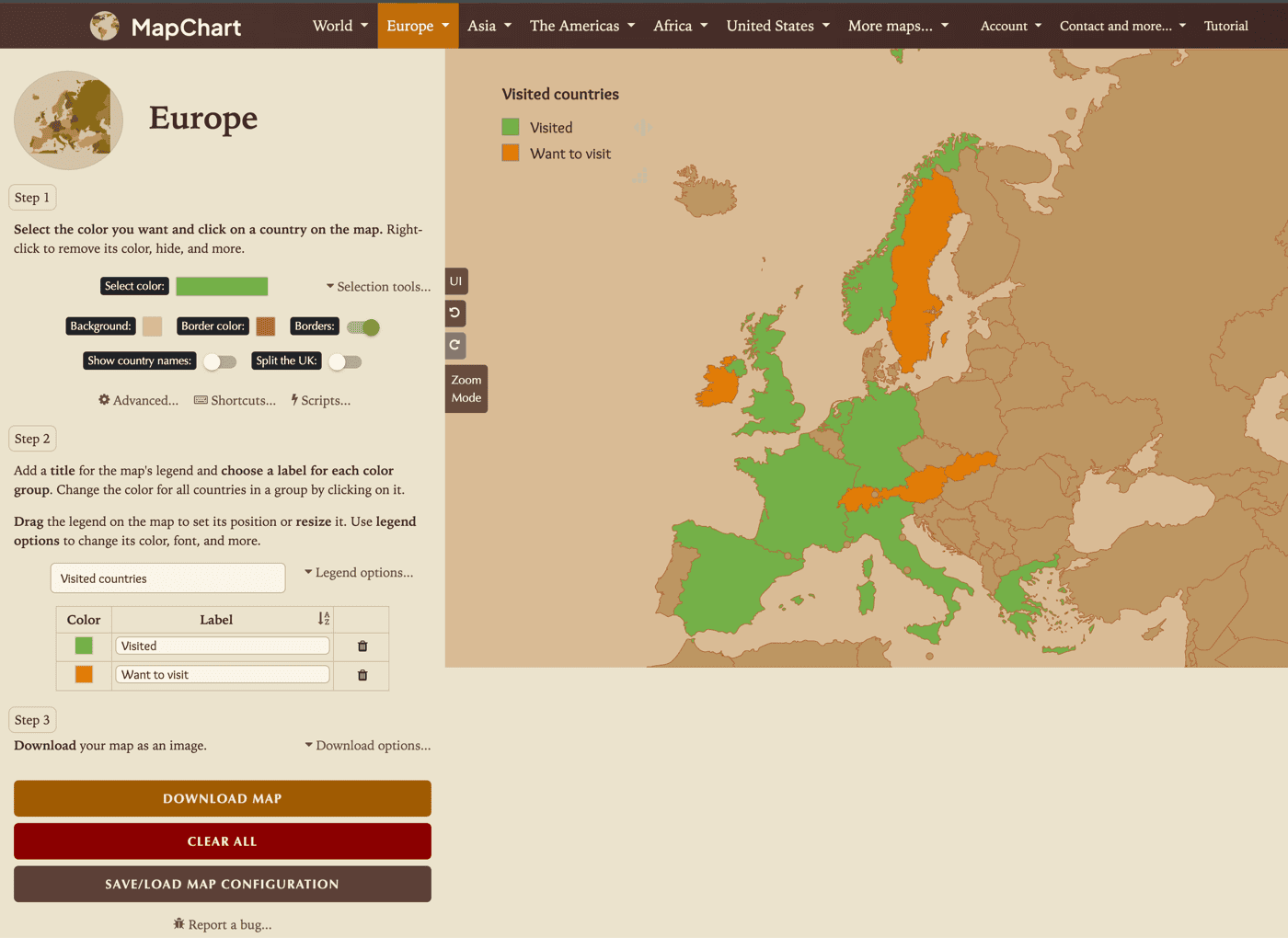
Task: Open the Africa maps menu
Action: [x=680, y=26]
